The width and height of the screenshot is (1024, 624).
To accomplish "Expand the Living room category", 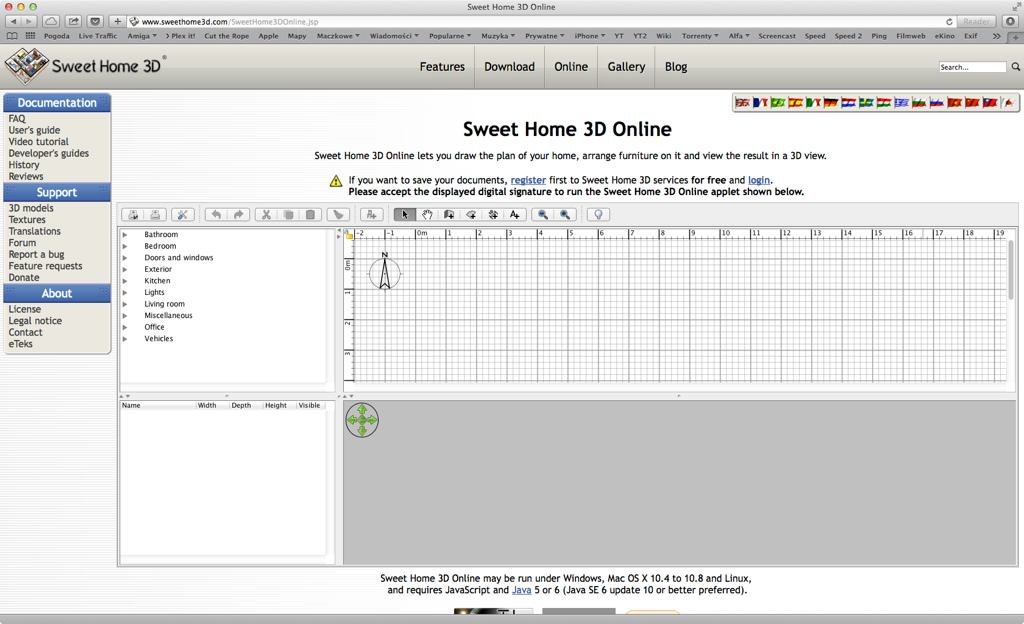I will pyautogui.click(x=125, y=304).
